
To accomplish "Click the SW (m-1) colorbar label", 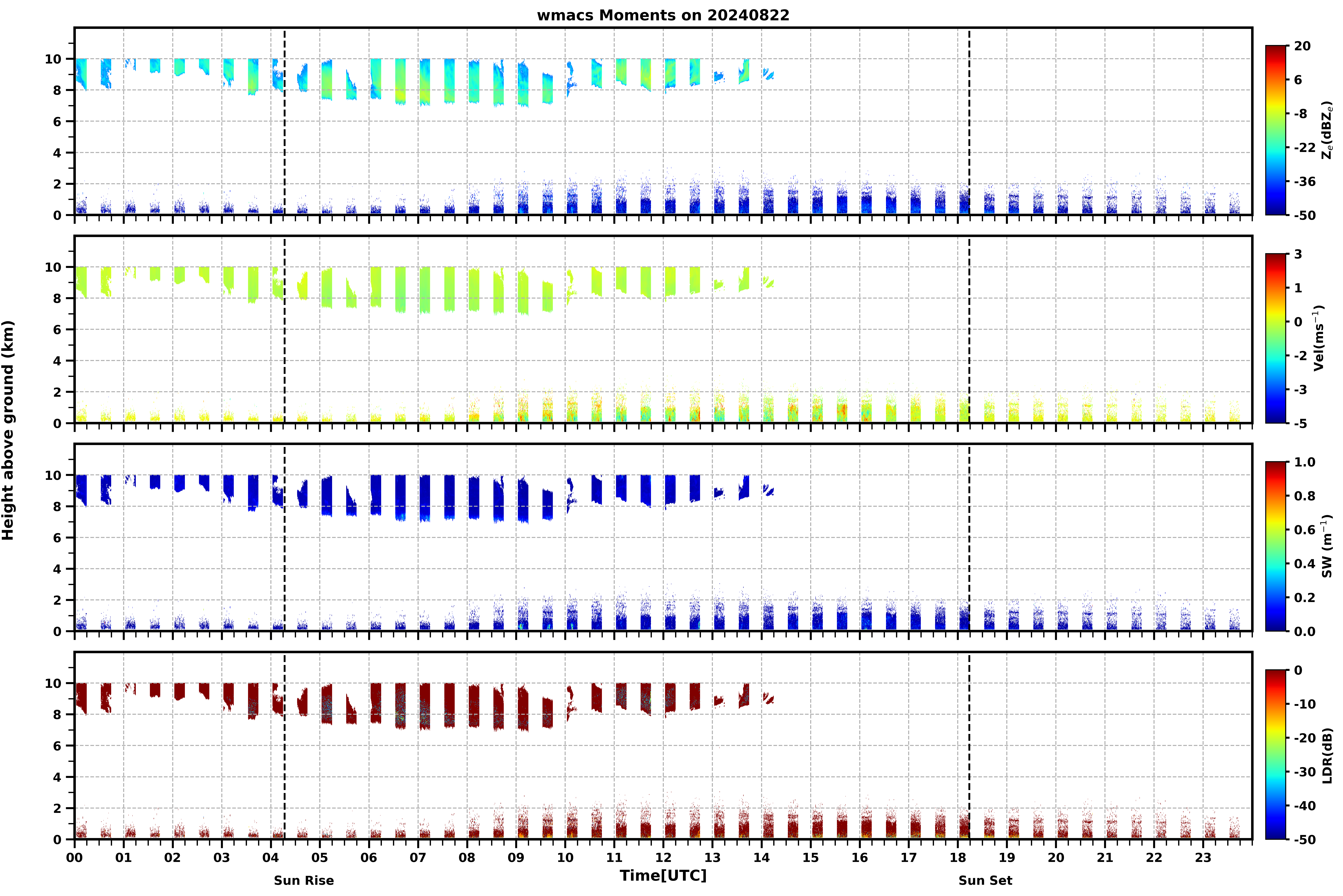I will pos(1327,546).
